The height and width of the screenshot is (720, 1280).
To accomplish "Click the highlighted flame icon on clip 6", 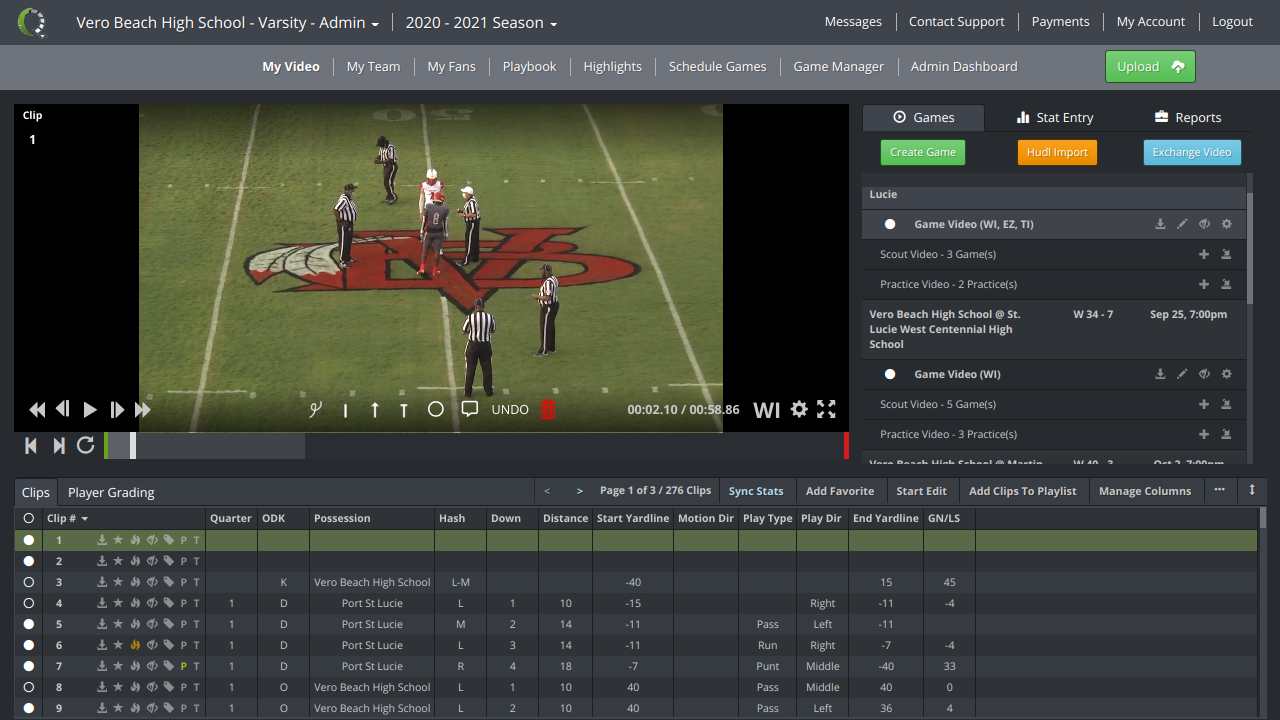I will pos(135,645).
